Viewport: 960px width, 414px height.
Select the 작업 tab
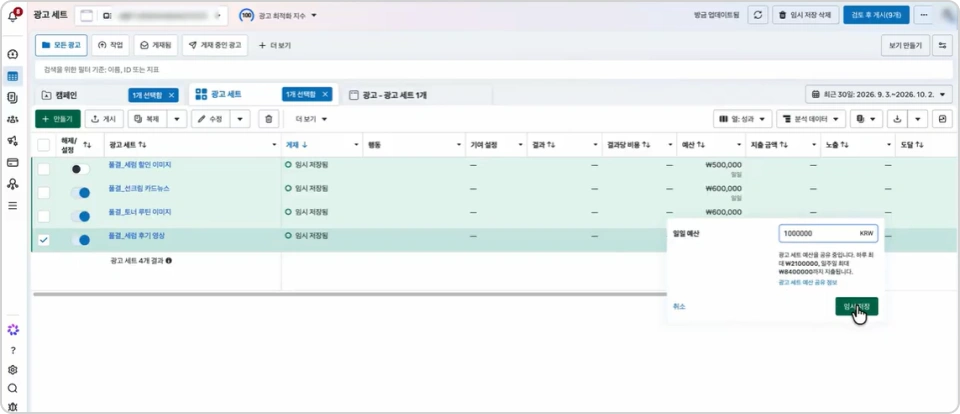pos(110,45)
